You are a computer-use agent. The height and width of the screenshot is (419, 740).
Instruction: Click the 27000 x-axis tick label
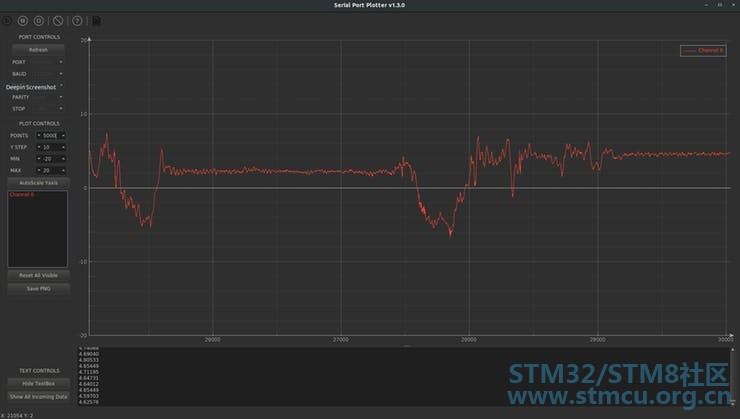[341, 340]
